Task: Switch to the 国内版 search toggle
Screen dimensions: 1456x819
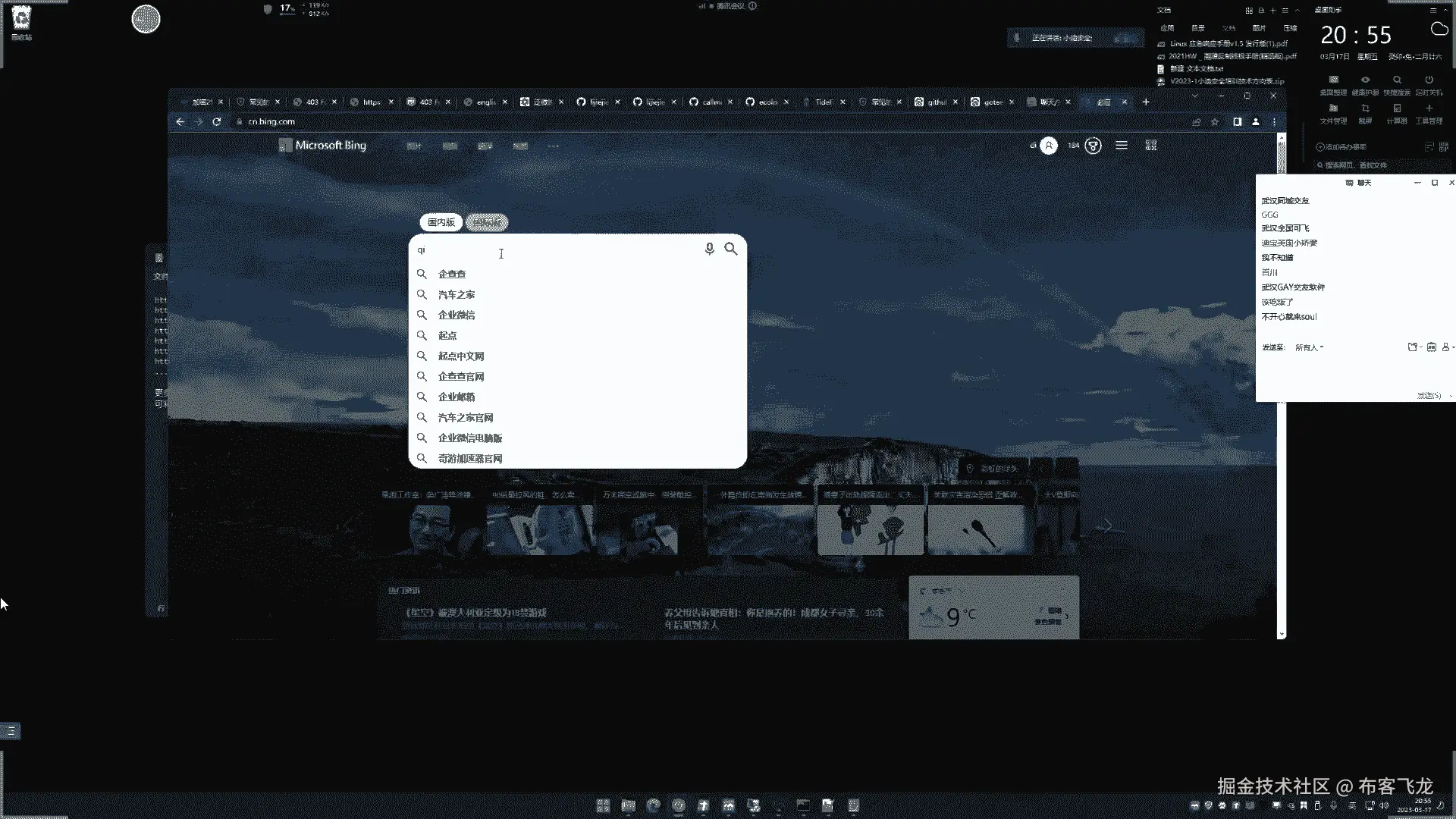Action: click(x=441, y=222)
